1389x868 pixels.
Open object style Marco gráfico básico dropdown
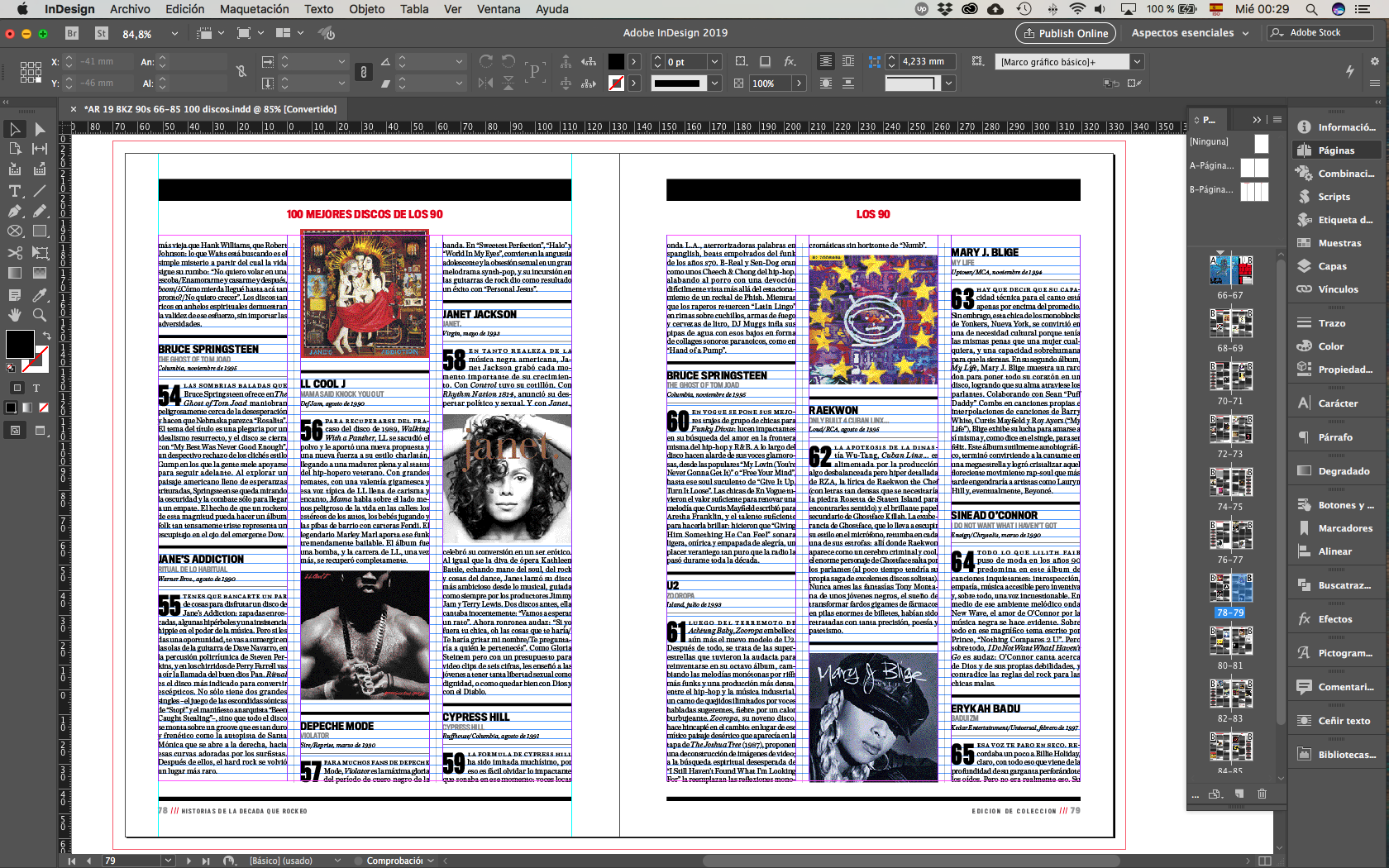(x=1137, y=61)
